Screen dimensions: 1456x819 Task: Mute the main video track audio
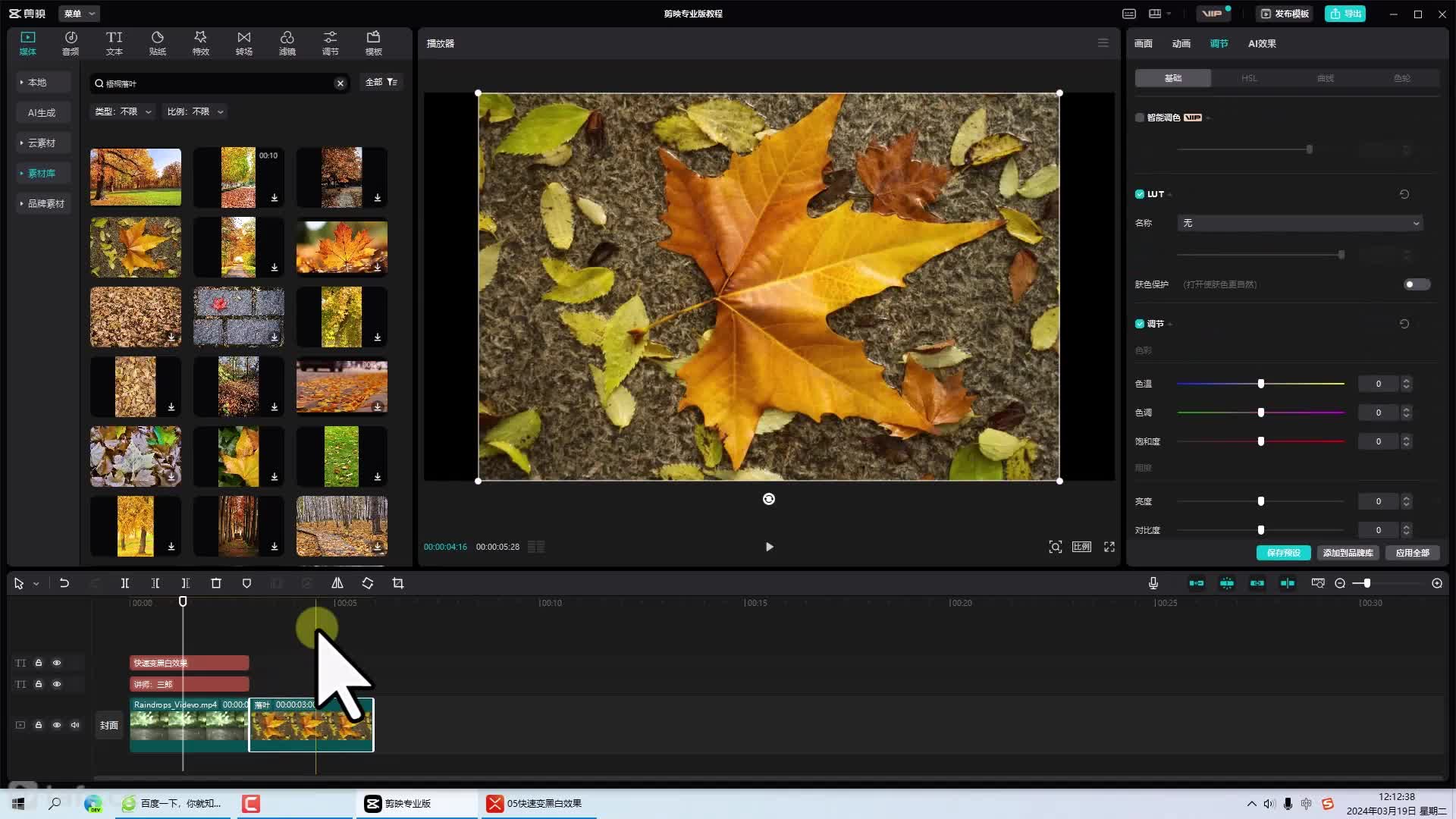click(x=75, y=725)
